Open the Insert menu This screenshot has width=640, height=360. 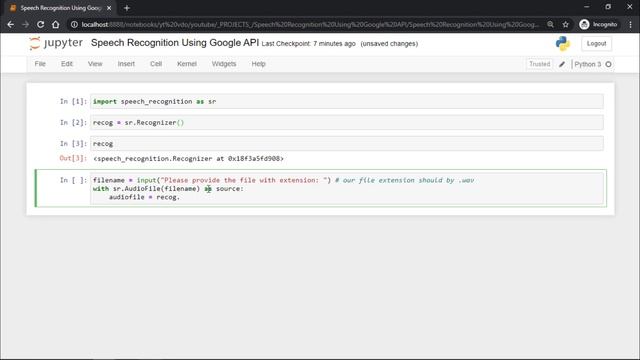point(126,64)
